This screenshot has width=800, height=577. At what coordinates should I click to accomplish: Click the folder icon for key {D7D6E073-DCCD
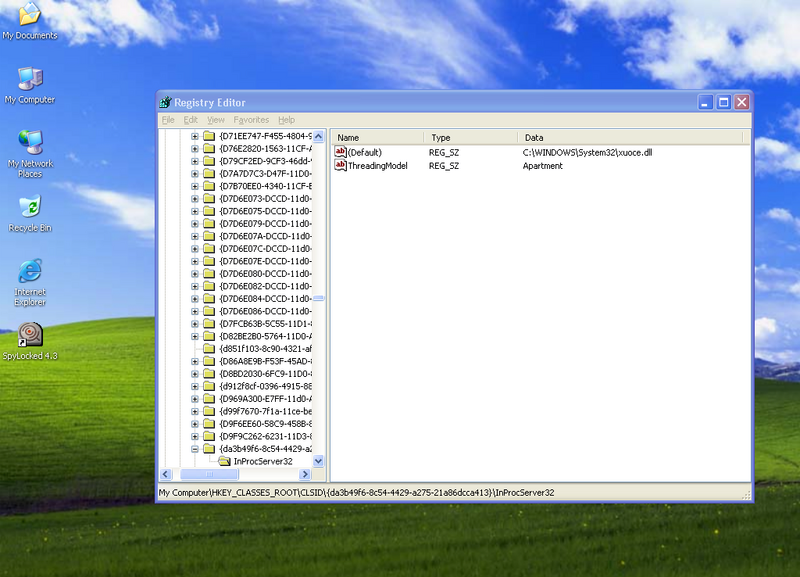[x=209, y=198]
